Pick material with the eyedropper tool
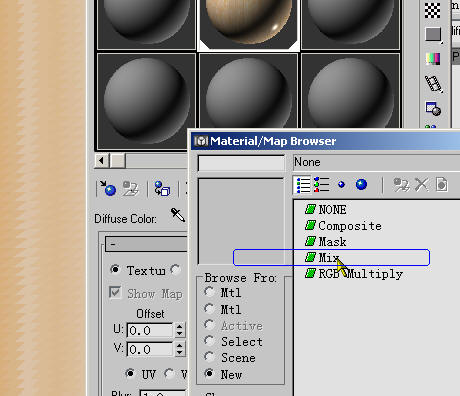 coord(178,215)
